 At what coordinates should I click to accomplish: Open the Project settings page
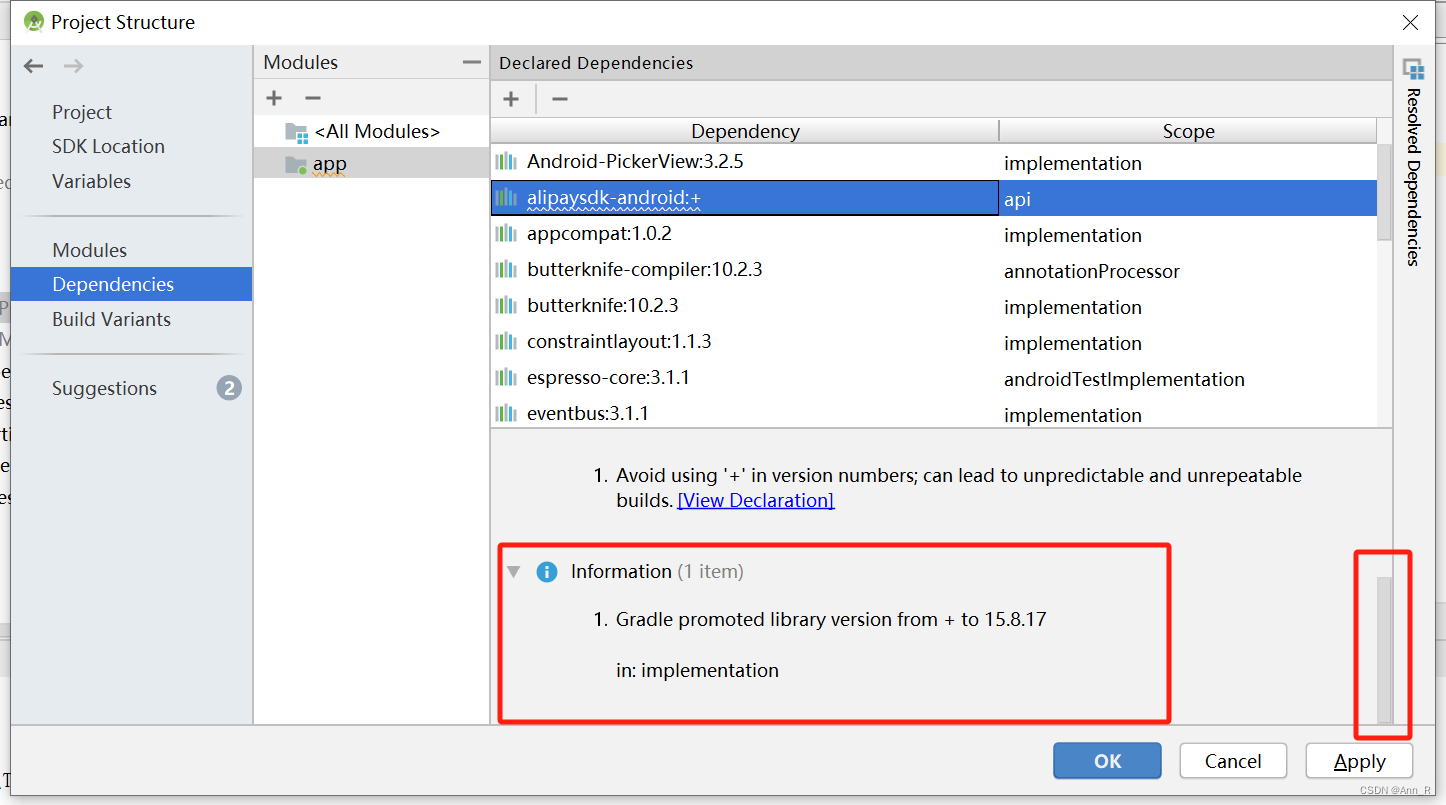click(82, 112)
